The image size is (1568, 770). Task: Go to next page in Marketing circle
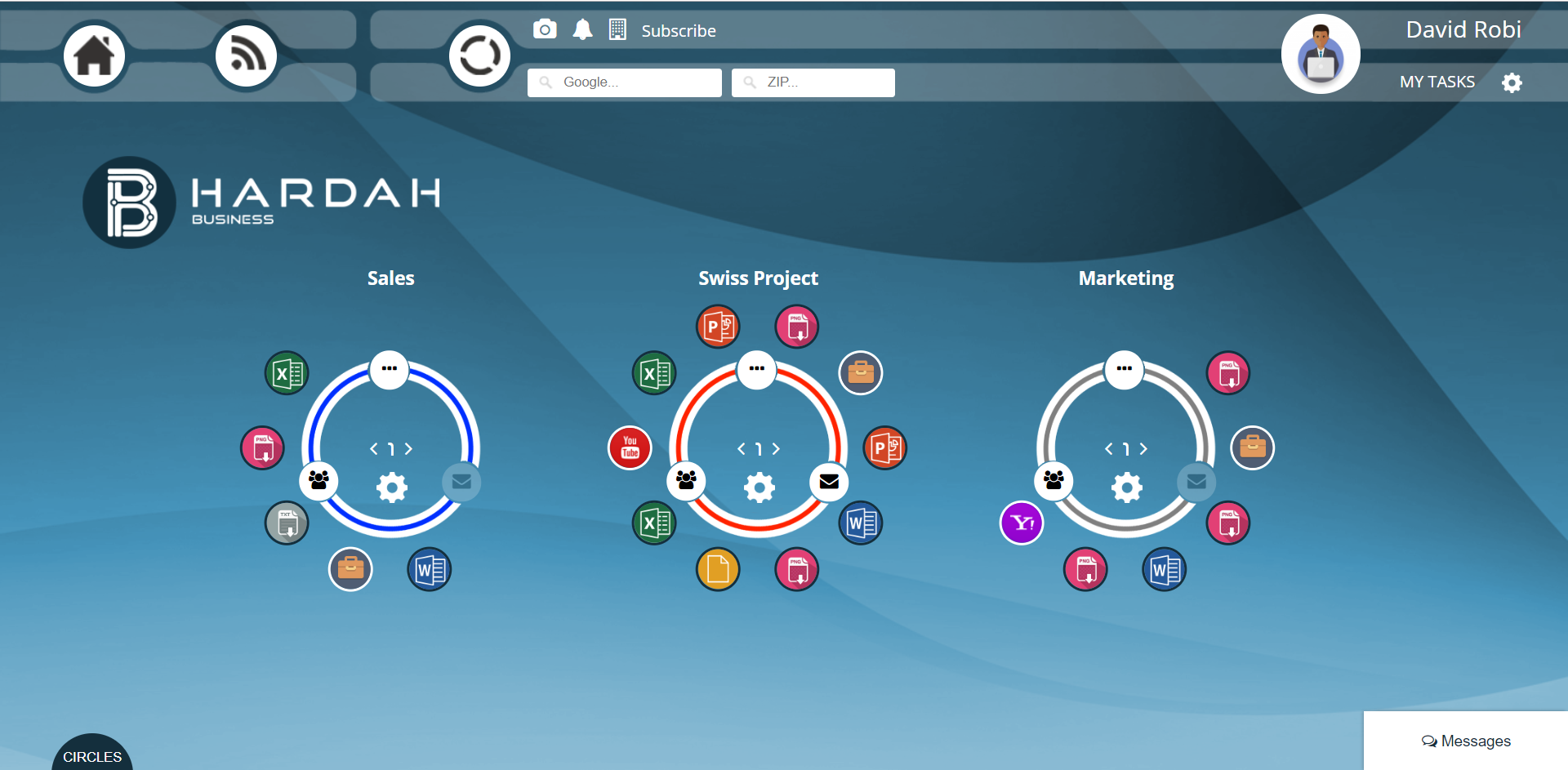pyautogui.click(x=1143, y=448)
